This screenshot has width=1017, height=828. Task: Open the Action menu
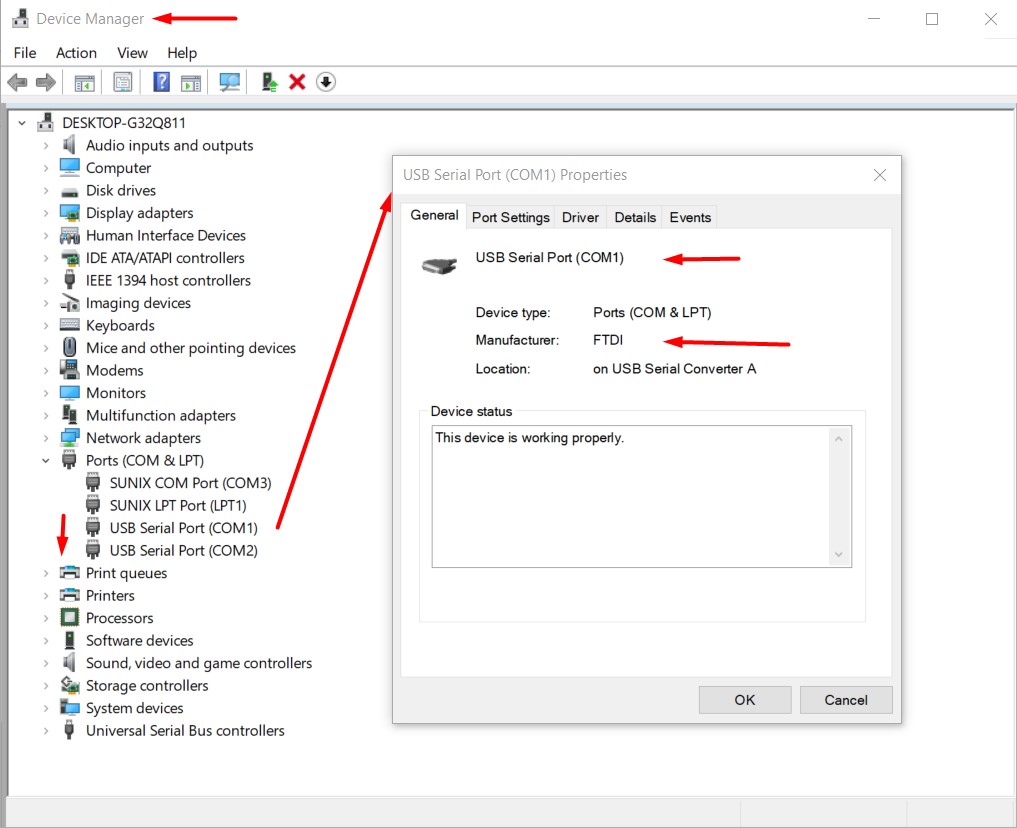point(76,53)
